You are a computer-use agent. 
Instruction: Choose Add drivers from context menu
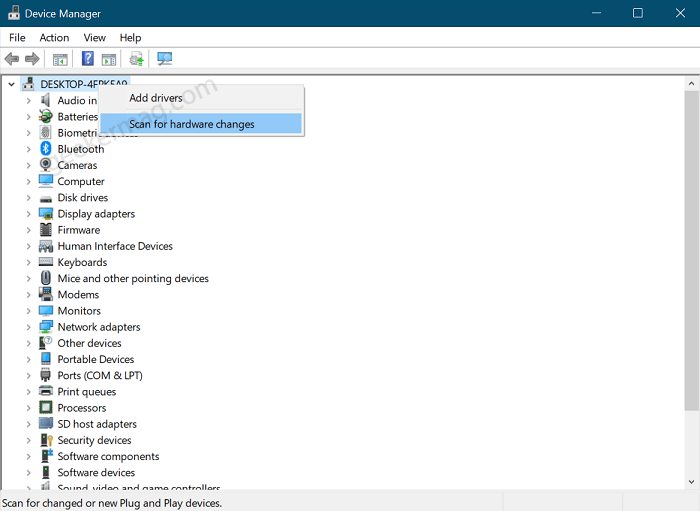point(201,98)
